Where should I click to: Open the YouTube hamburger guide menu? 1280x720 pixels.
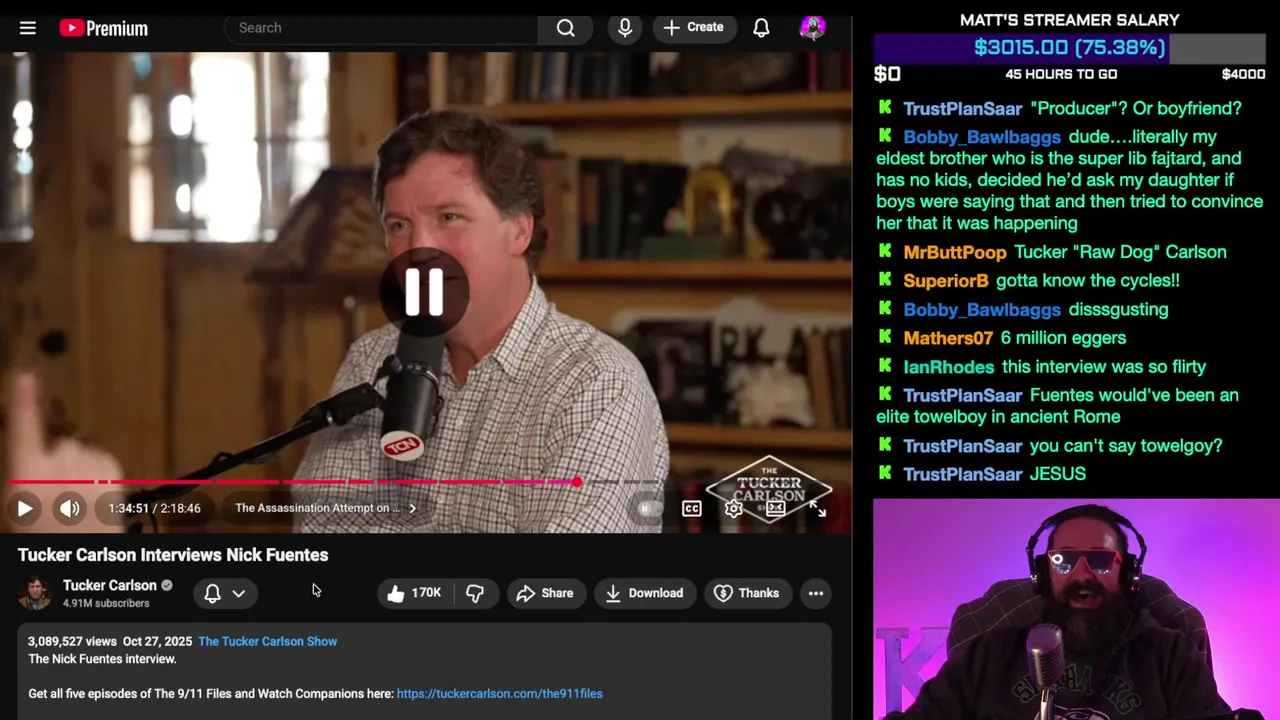(x=28, y=28)
